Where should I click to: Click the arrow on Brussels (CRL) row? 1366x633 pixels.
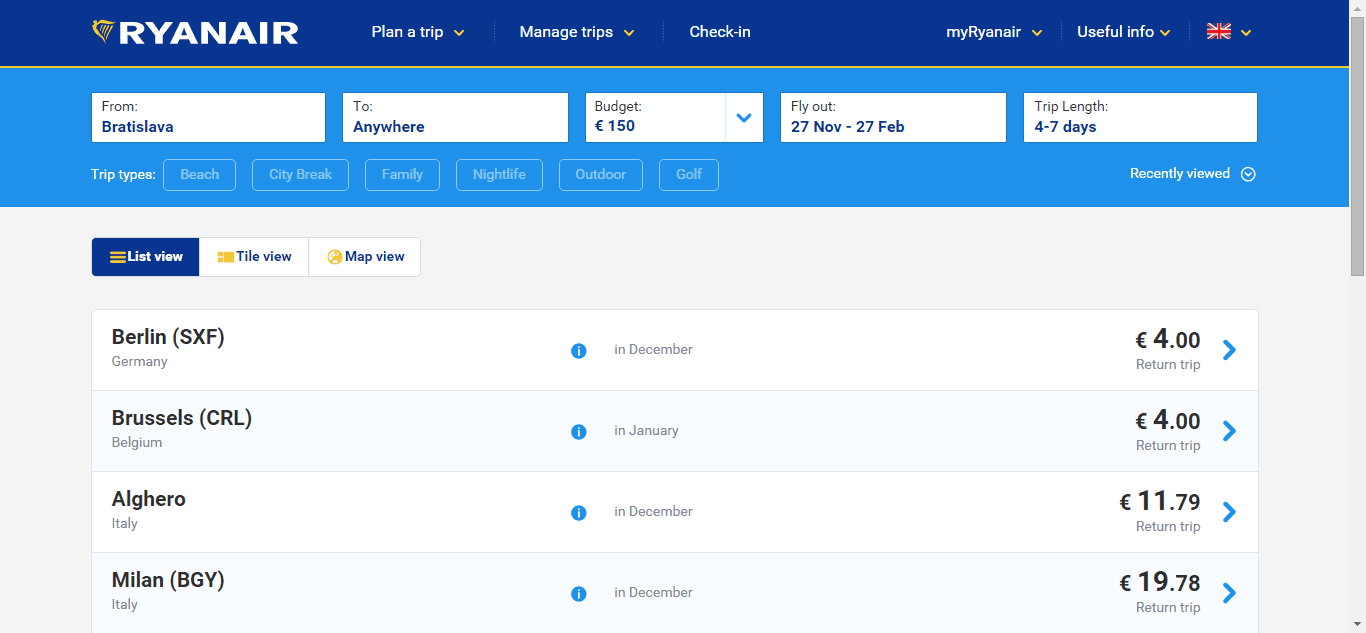point(1230,431)
